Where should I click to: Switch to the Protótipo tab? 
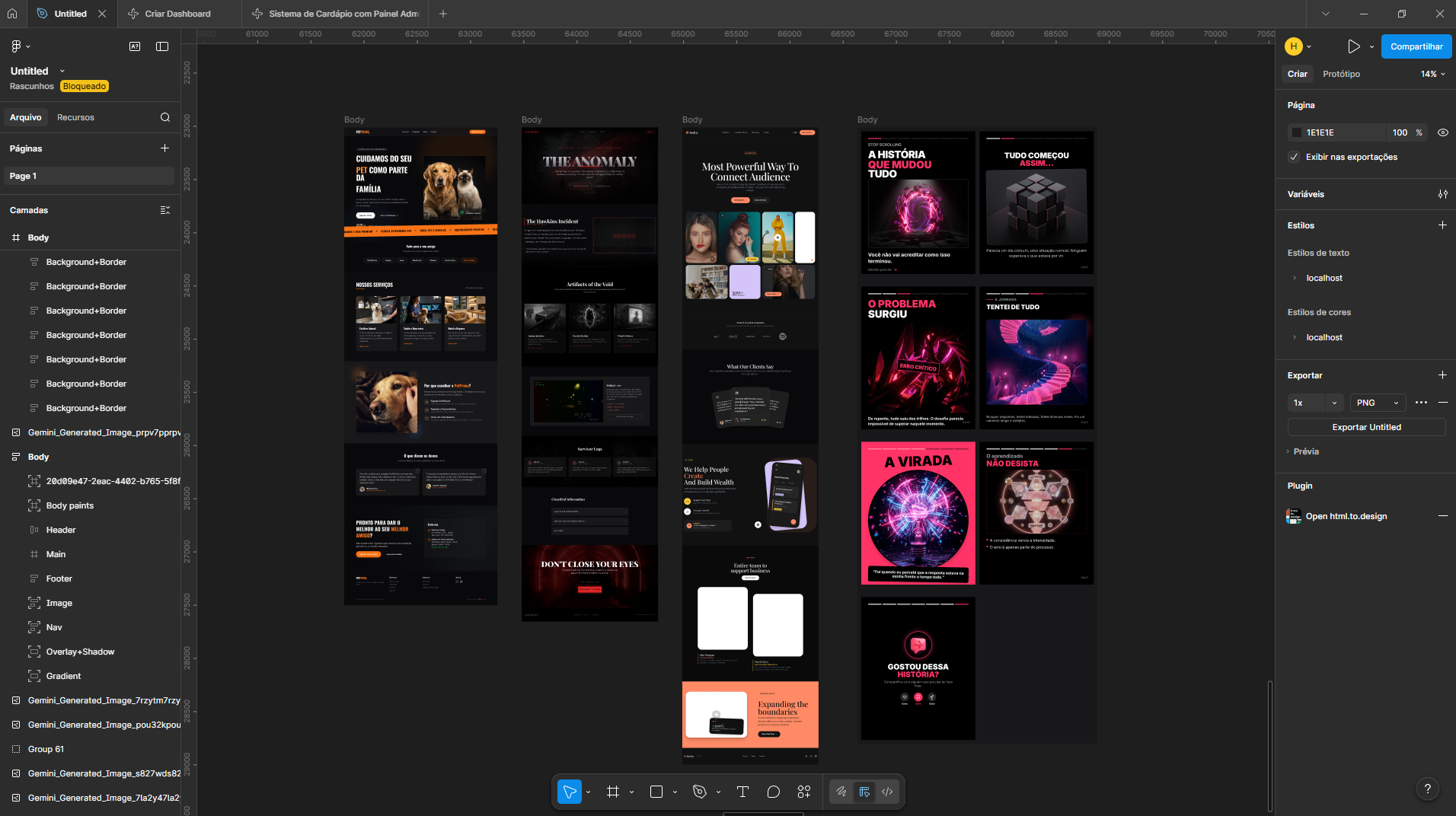(1341, 74)
